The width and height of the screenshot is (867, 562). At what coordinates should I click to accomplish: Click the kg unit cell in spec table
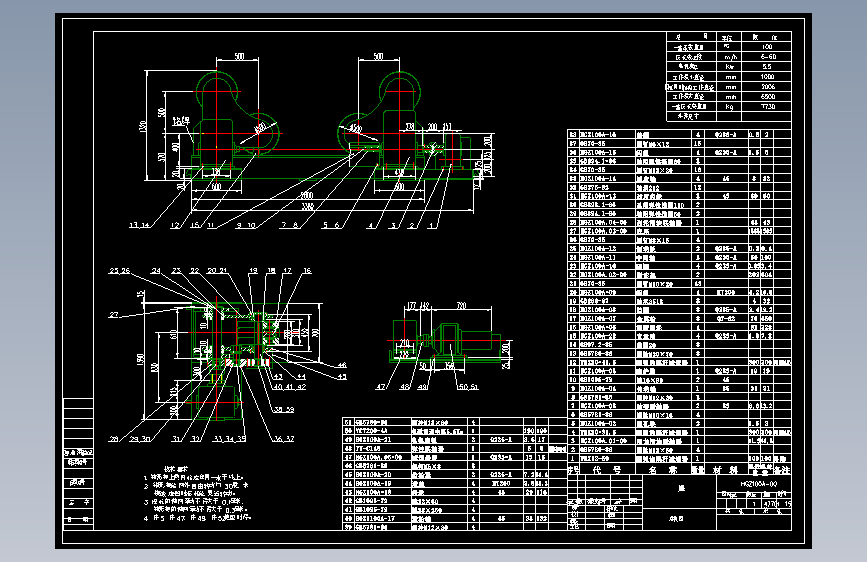point(730,106)
